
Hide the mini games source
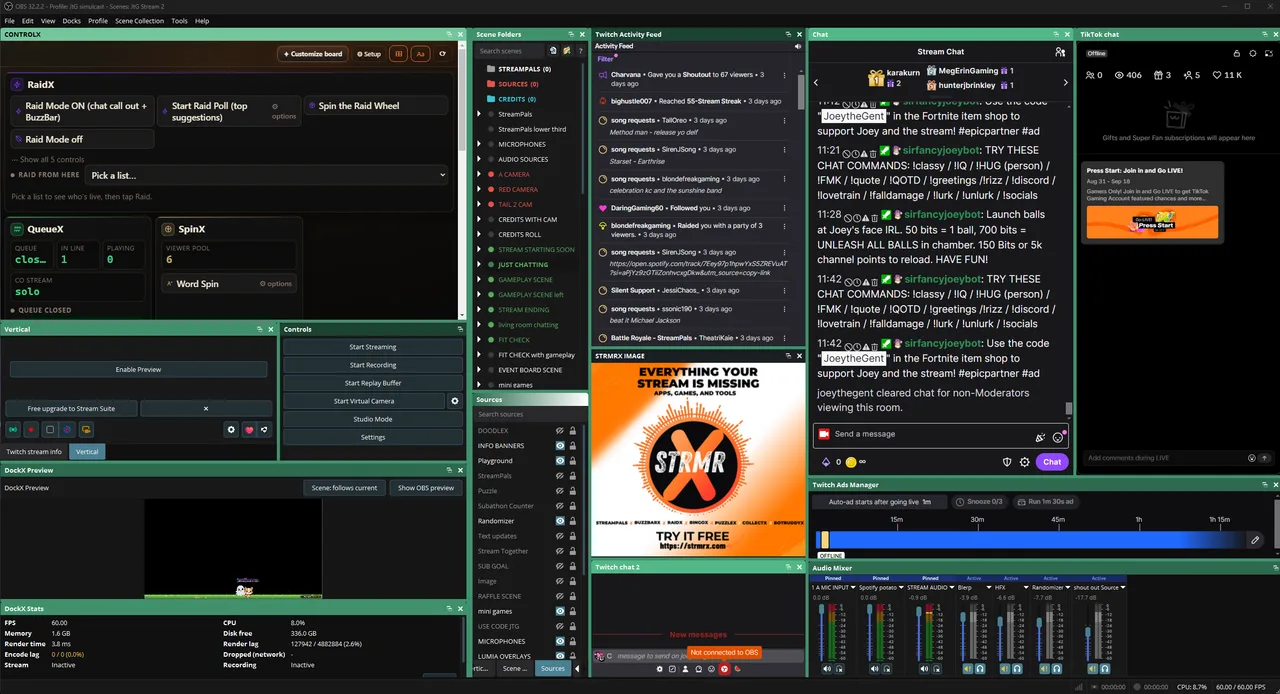pos(560,610)
